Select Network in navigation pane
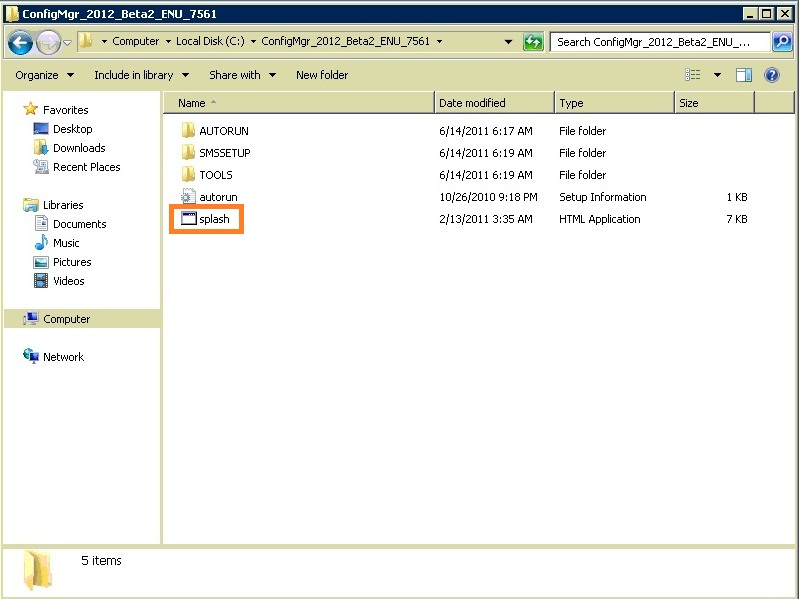Screen dimensions: 800x599 (63, 357)
